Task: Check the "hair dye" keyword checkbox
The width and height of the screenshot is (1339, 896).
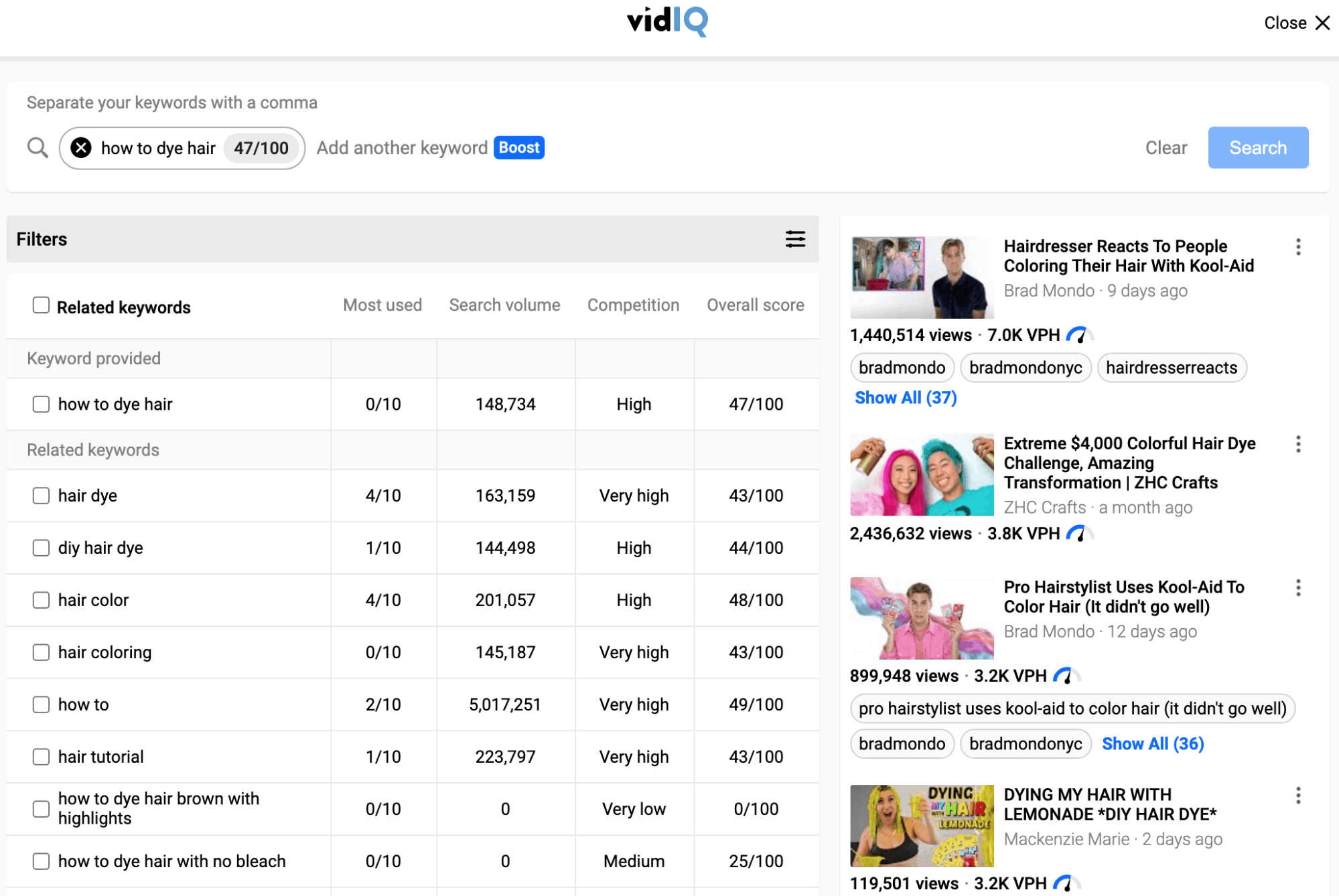Action: (x=42, y=496)
